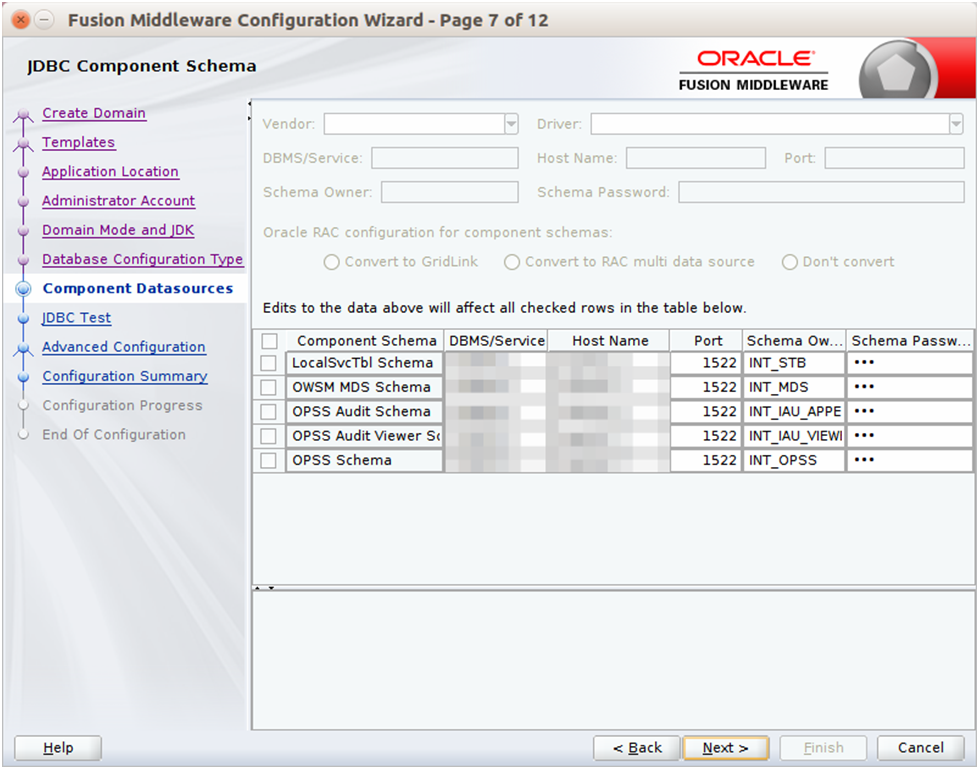This screenshot has width=979, height=769.
Task: Select the Don't convert radio option
Action: [x=790, y=262]
